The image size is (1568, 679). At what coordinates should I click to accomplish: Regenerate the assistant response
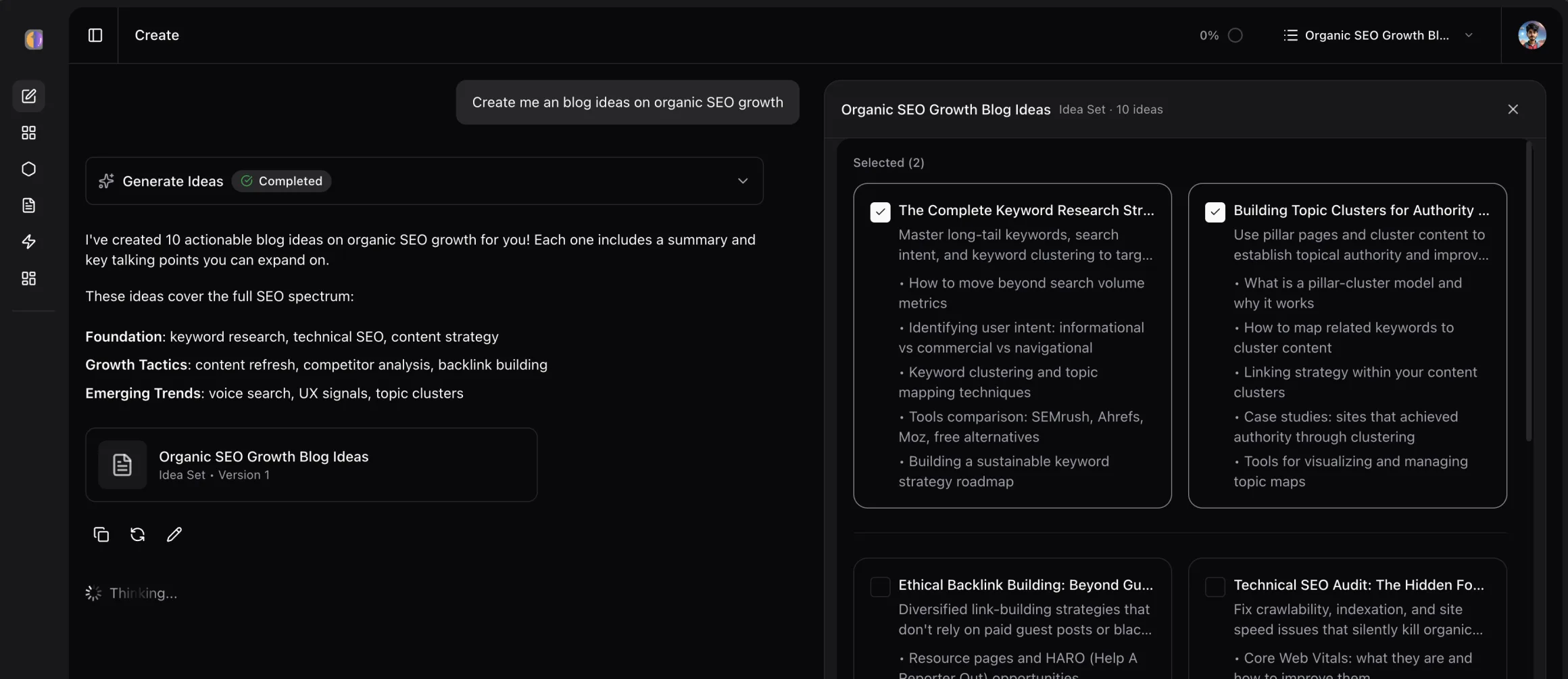pos(138,534)
